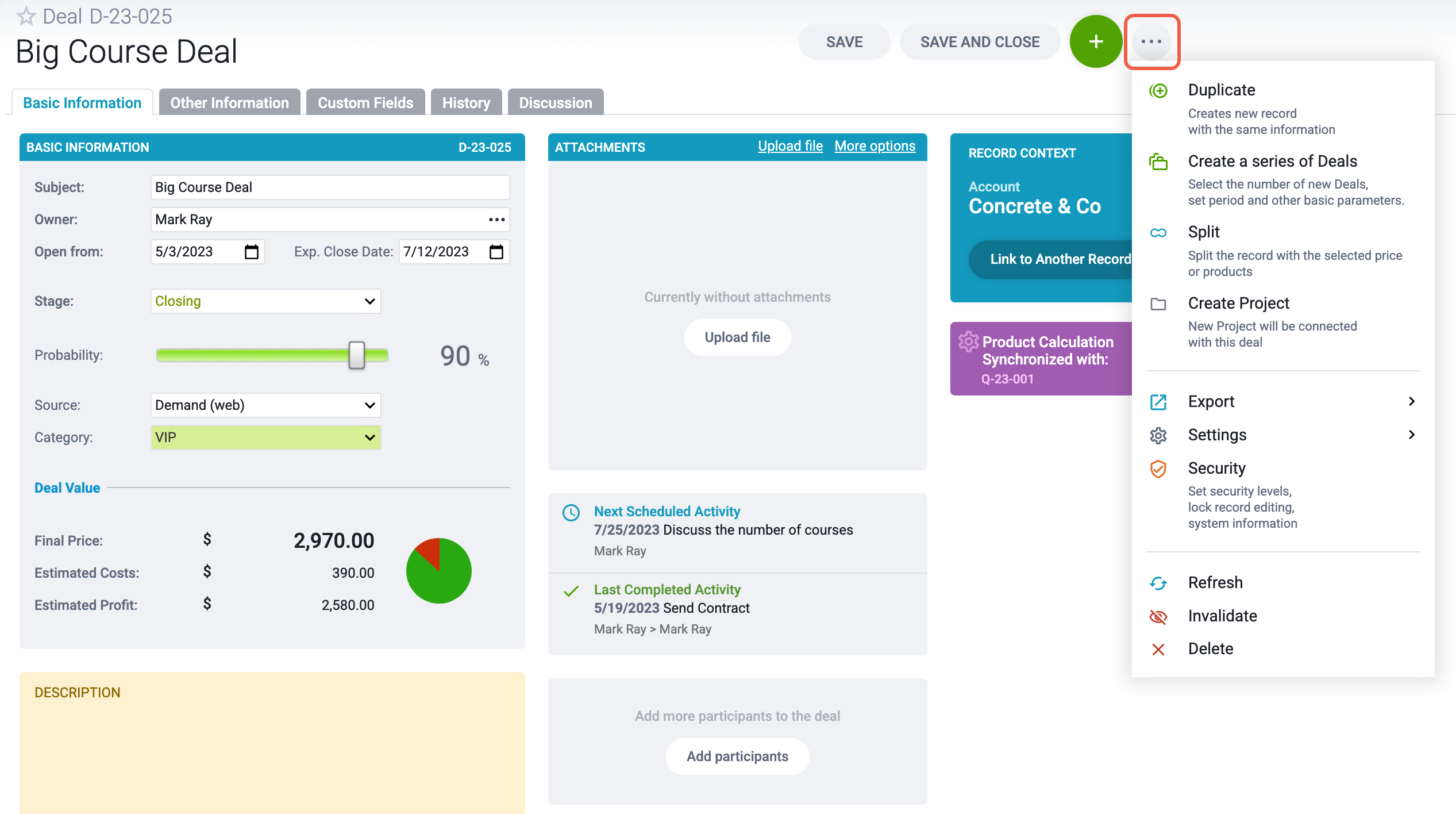Click the Next Scheduled Activity clock icon
This screenshot has height=814, width=1456.
[571, 512]
